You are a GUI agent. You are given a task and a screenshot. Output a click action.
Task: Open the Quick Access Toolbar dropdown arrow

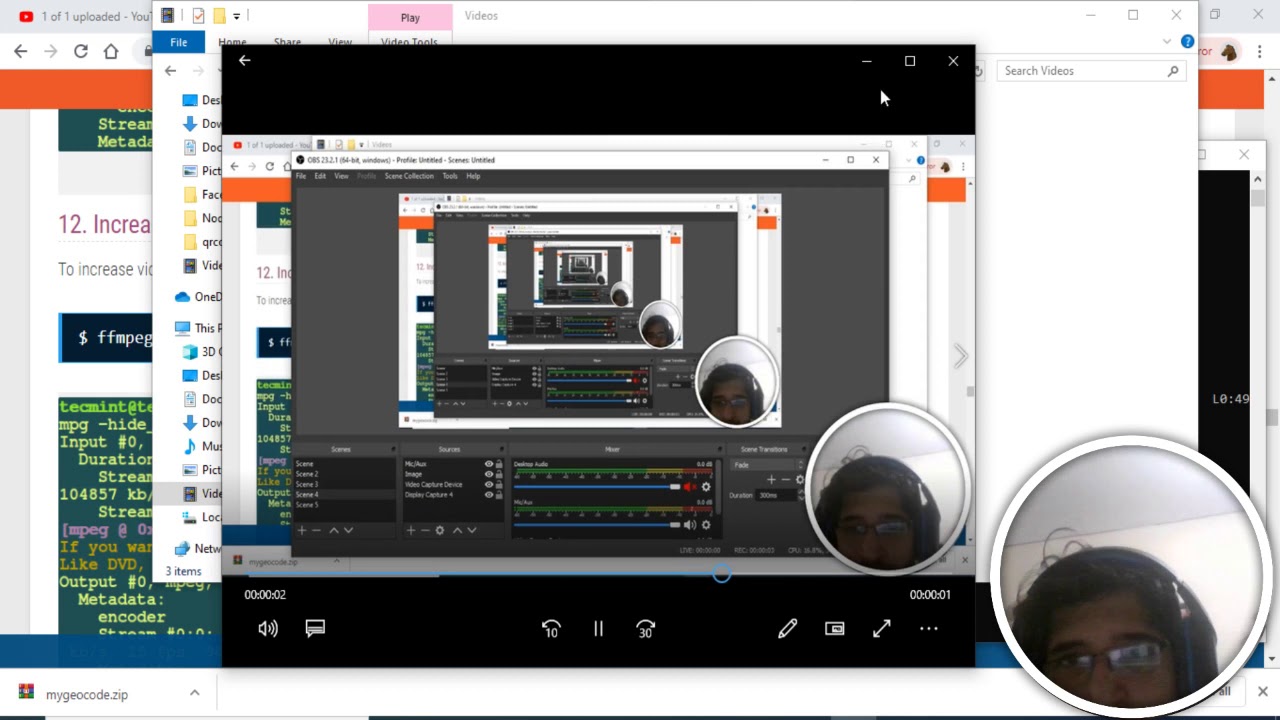pyautogui.click(x=237, y=16)
